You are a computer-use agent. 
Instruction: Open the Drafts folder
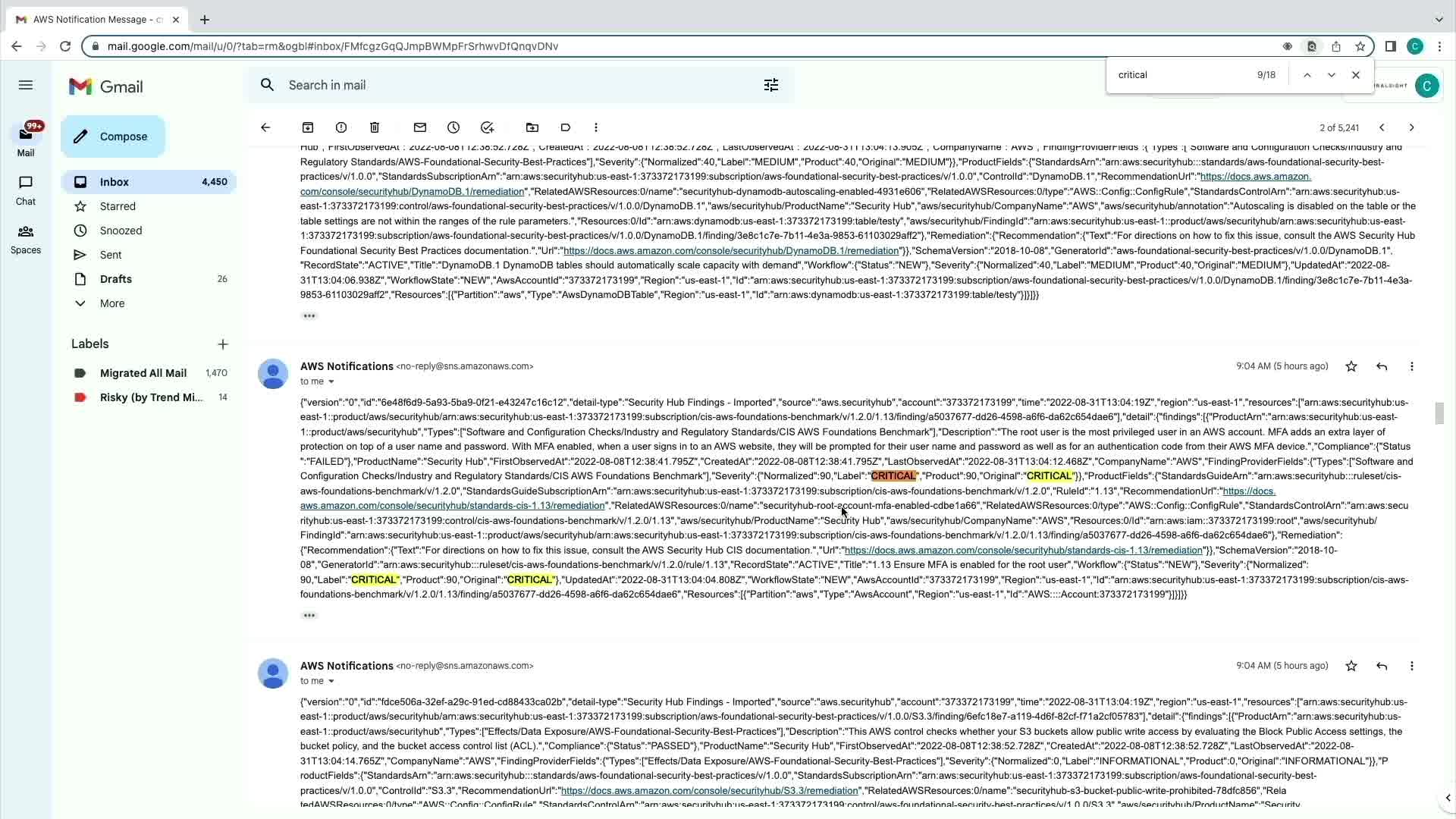tap(116, 279)
